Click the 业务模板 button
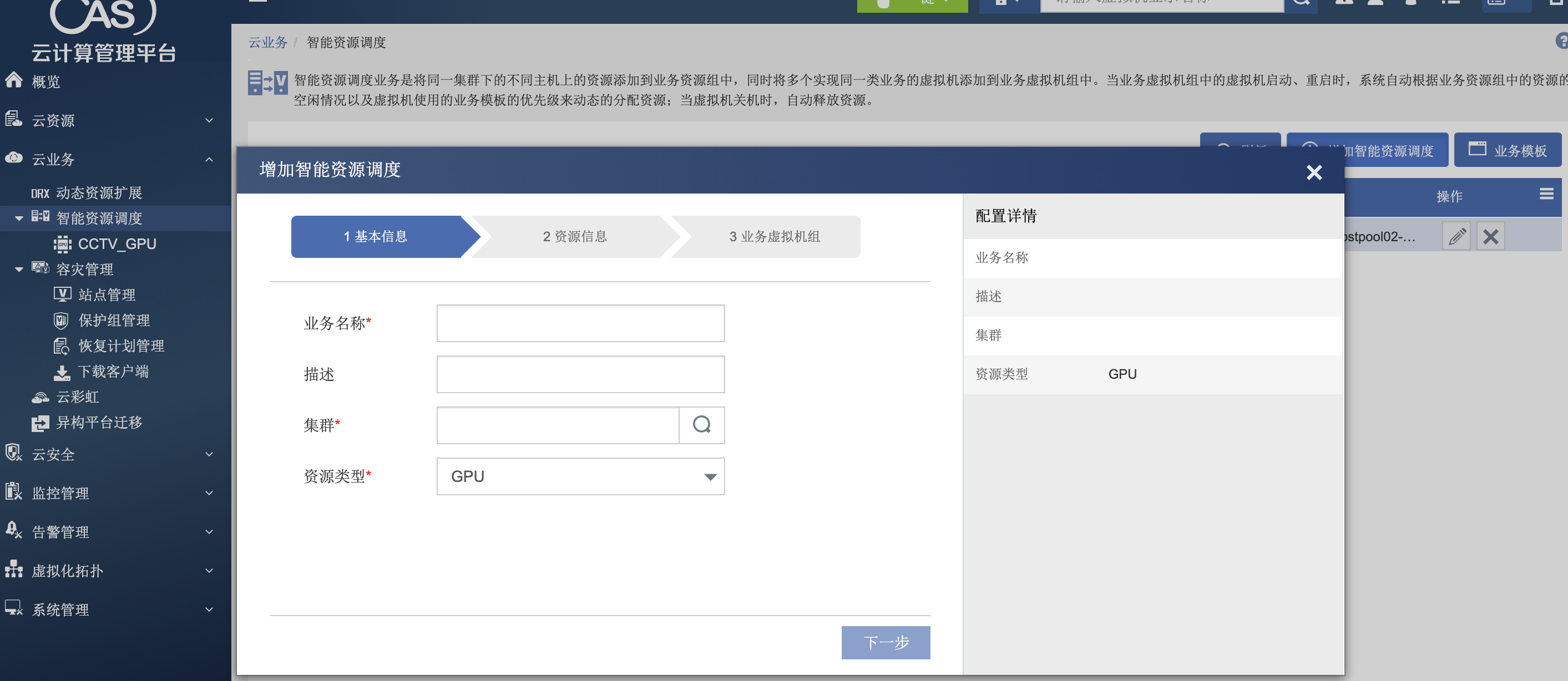Viewport: 1568px width, 681px height. 1507,150
